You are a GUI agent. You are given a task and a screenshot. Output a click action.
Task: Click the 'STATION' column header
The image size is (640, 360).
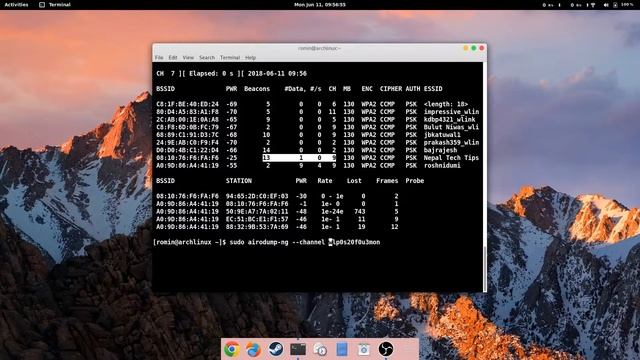click(x=239, y=180)
